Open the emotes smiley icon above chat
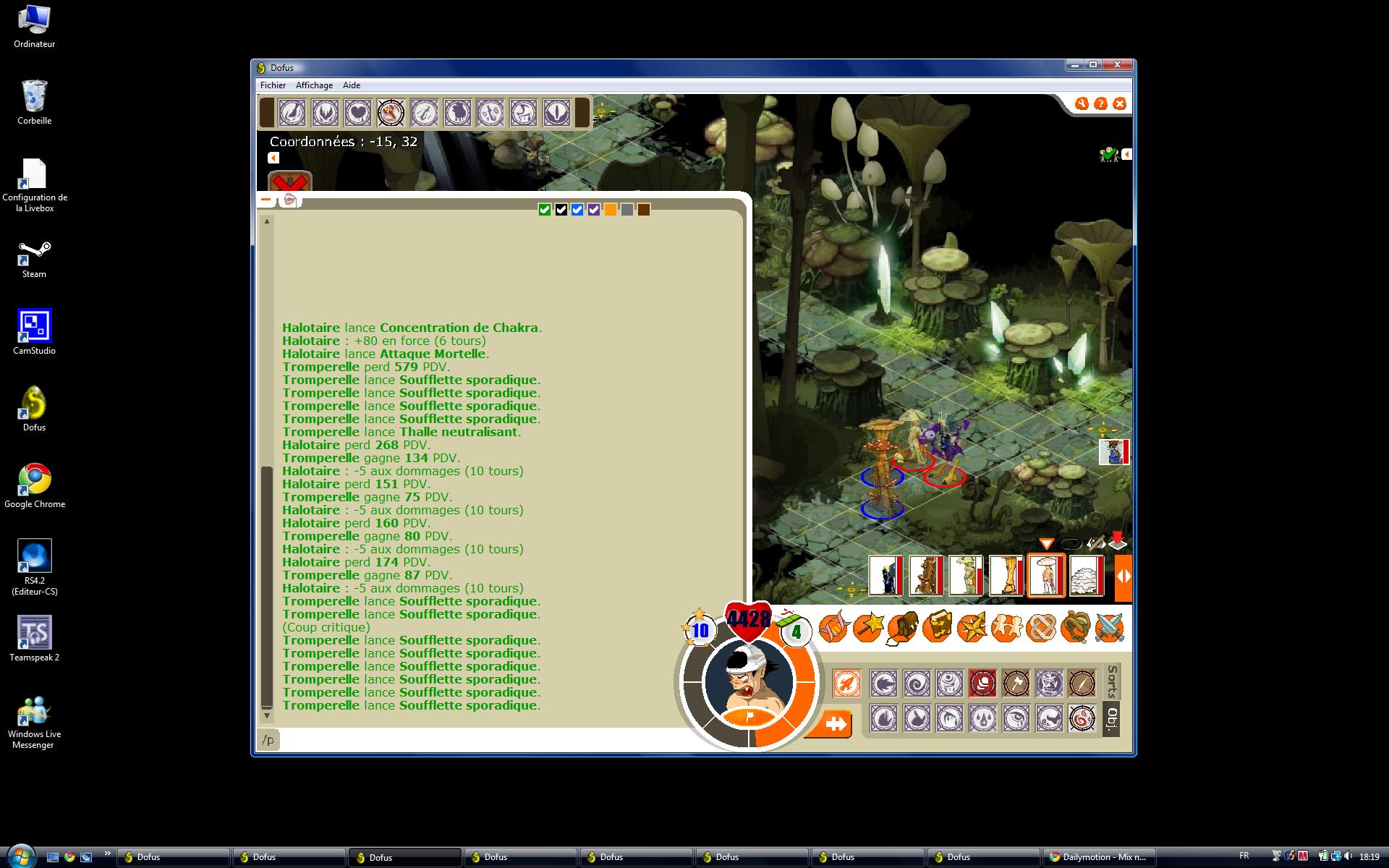 290,200
